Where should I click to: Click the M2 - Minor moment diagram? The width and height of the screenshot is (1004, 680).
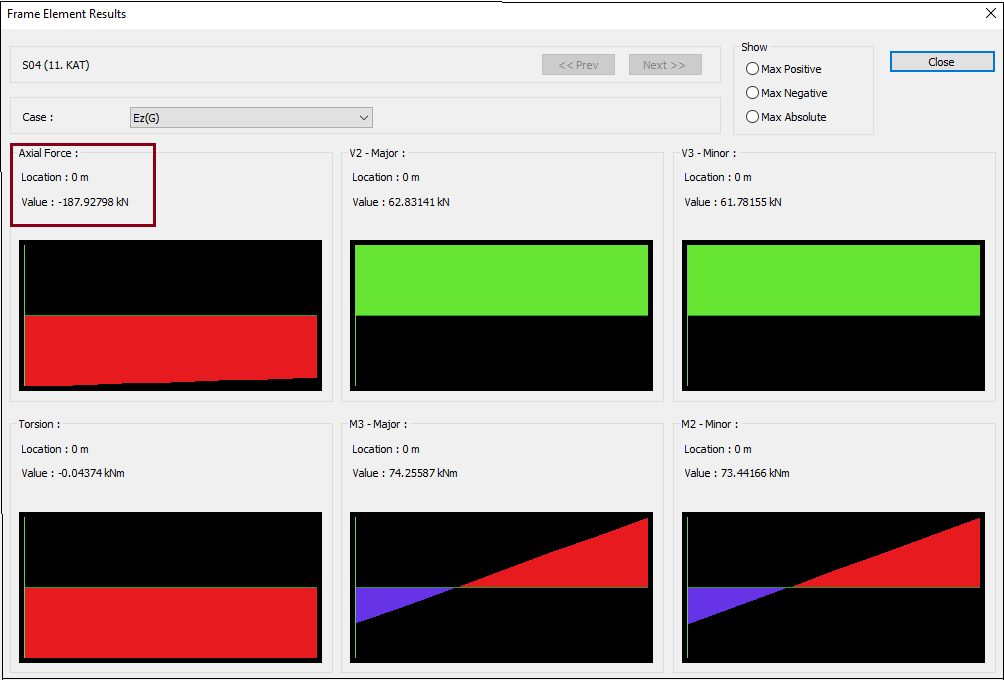pos(833,587)
